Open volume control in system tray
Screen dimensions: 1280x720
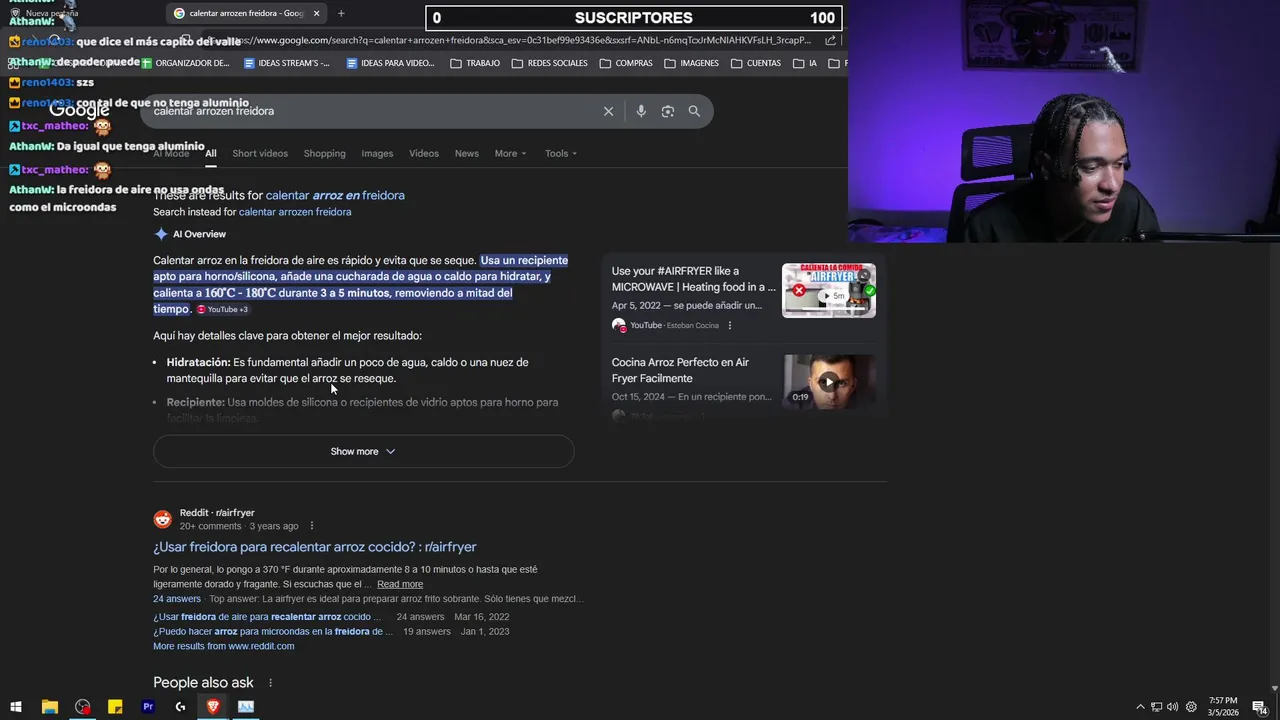point(1173,707)
